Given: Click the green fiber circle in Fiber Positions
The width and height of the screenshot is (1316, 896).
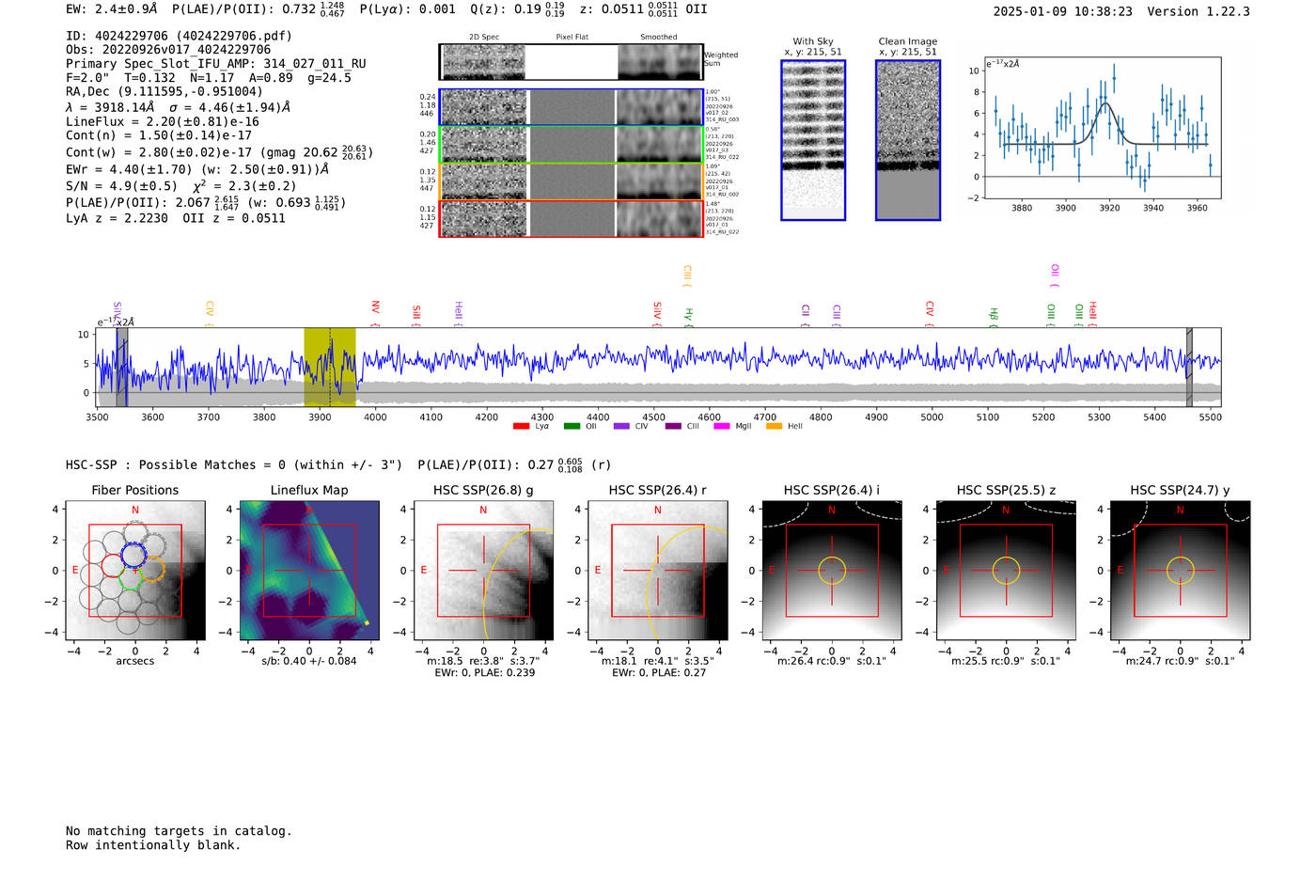Looking at the screenshot, I should click(x=131, y=579).
